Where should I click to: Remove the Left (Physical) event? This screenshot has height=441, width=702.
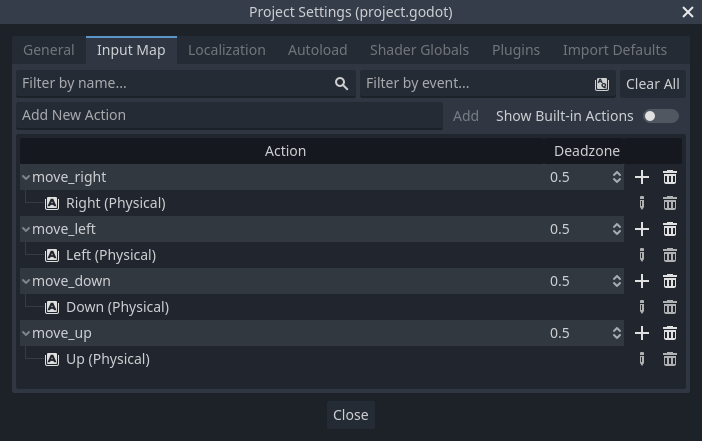click(670, 255)
